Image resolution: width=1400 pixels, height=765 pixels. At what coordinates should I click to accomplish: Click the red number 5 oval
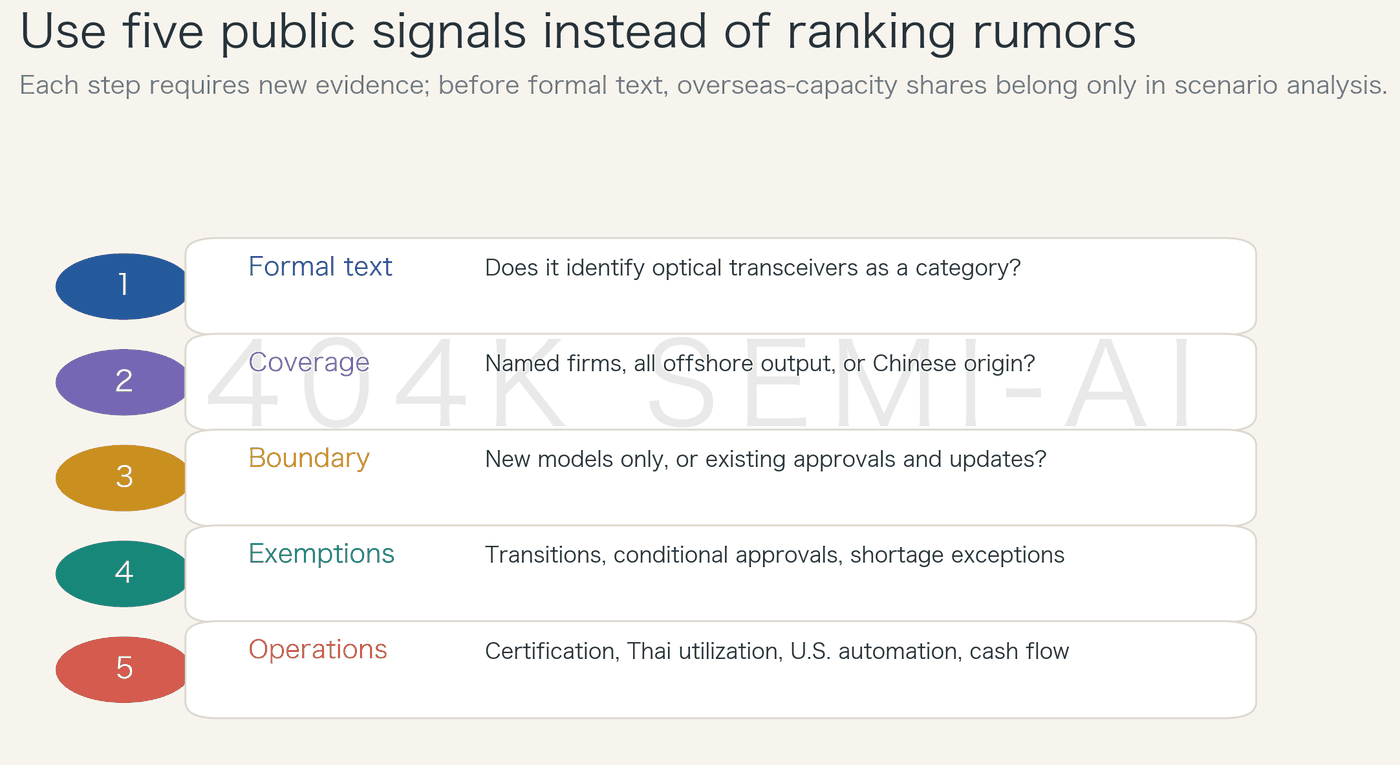tap(123, 670)
